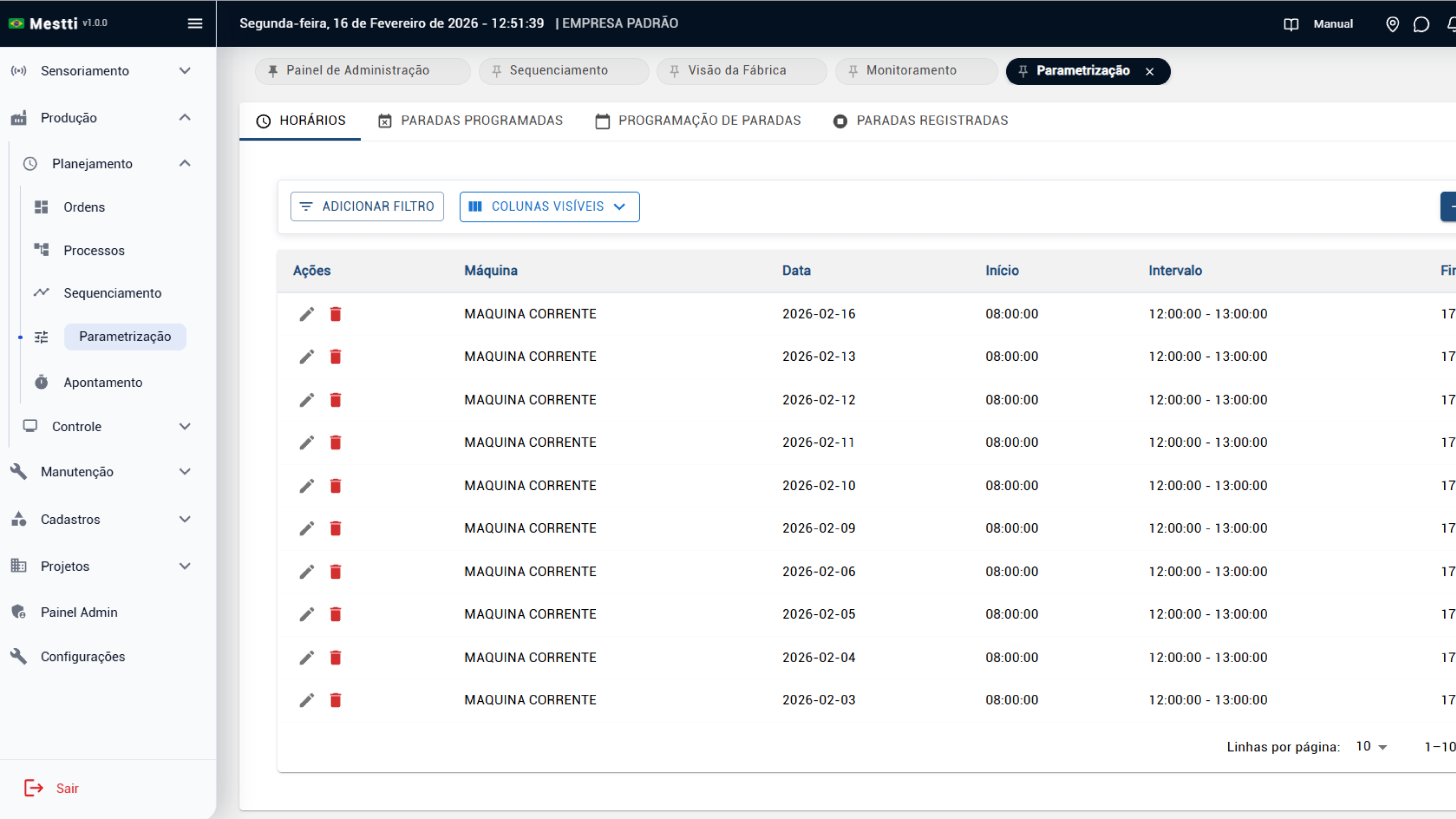Switch to Visão da Fábrica tab
Image resolution: width=1456 pixels, height=819 pixels.
pos(742,71)
